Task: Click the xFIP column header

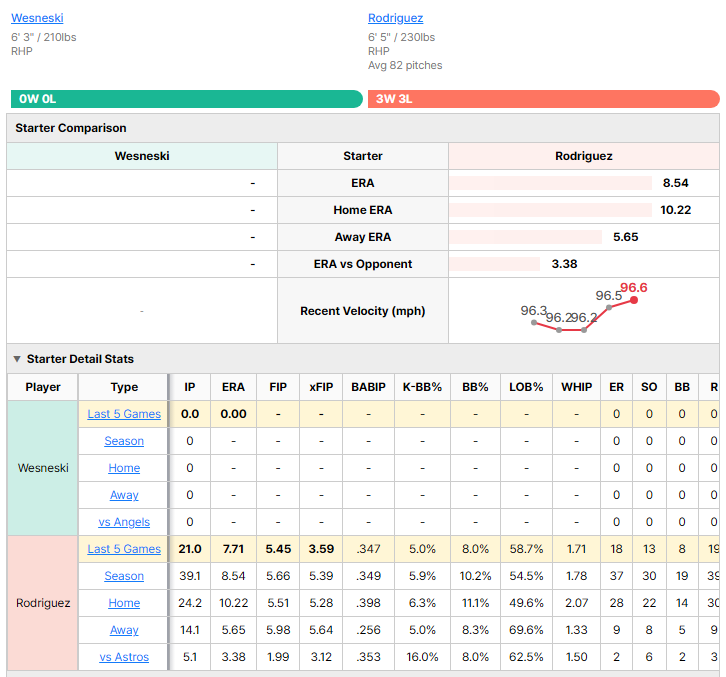Action: tap(321, 387)
